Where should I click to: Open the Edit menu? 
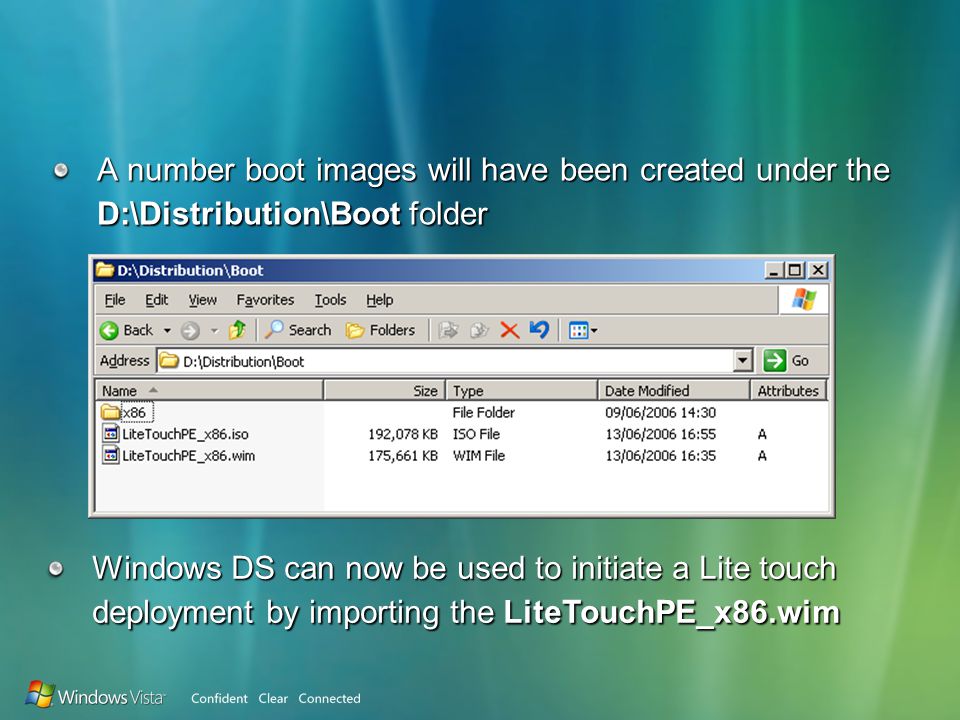pyautogui.click(x=156, y=300)
